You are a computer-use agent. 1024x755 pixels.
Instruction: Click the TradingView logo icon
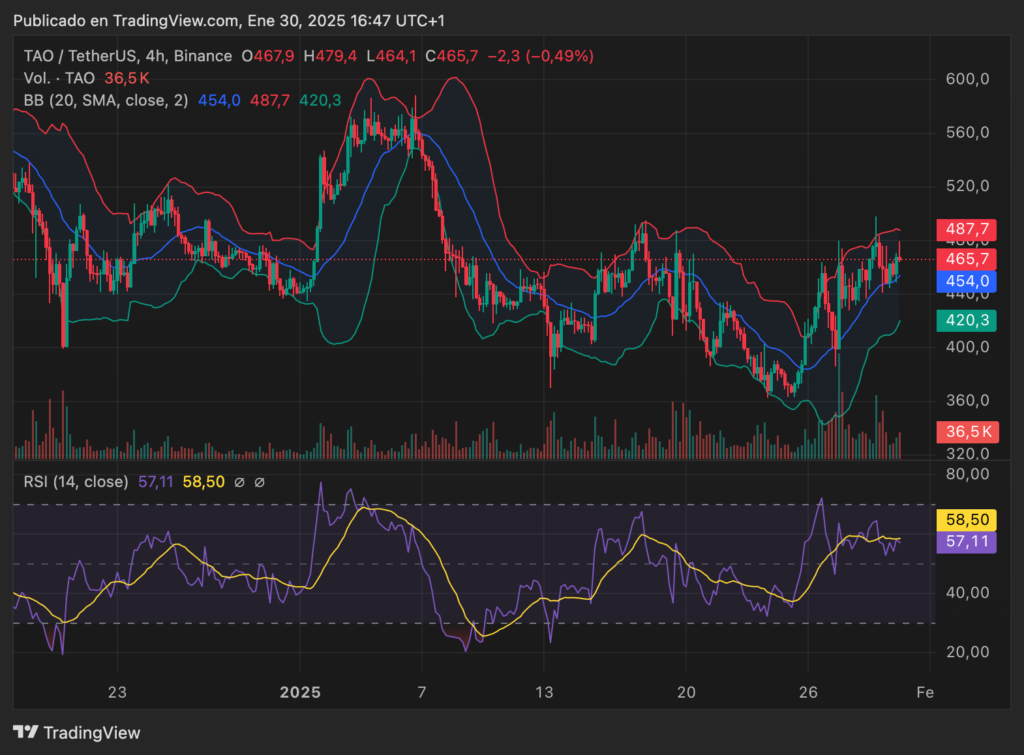26,732
